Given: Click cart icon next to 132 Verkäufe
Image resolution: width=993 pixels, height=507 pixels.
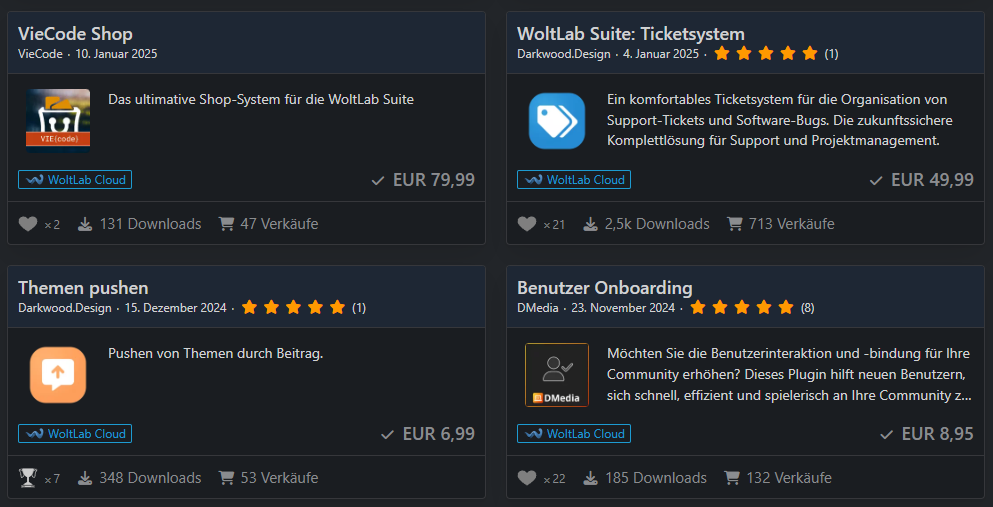Looking at the screenshot, I should [733, 478].
